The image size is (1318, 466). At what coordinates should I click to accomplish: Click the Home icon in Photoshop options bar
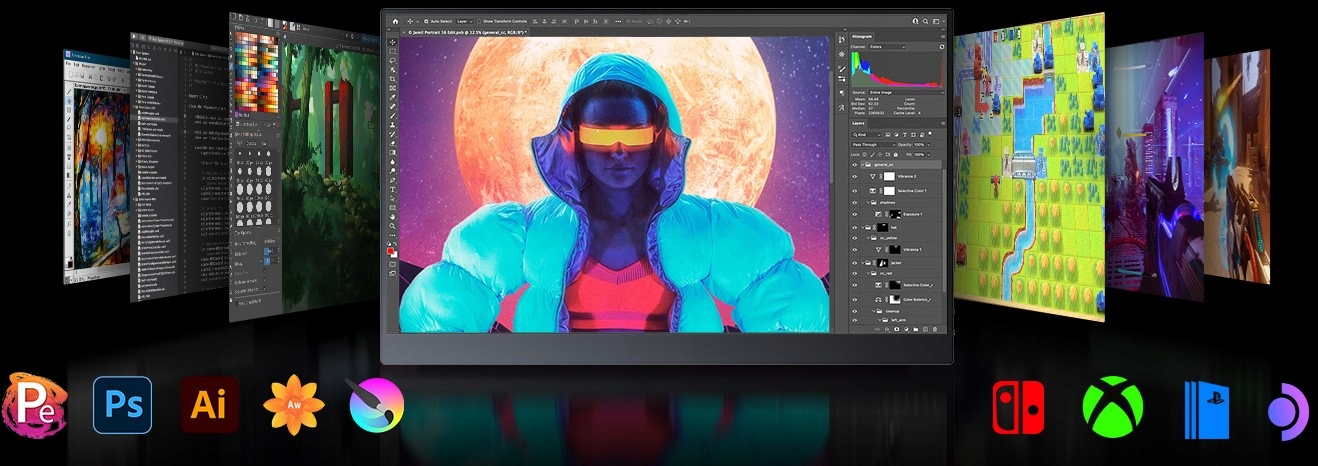click(x=394, y=21)
